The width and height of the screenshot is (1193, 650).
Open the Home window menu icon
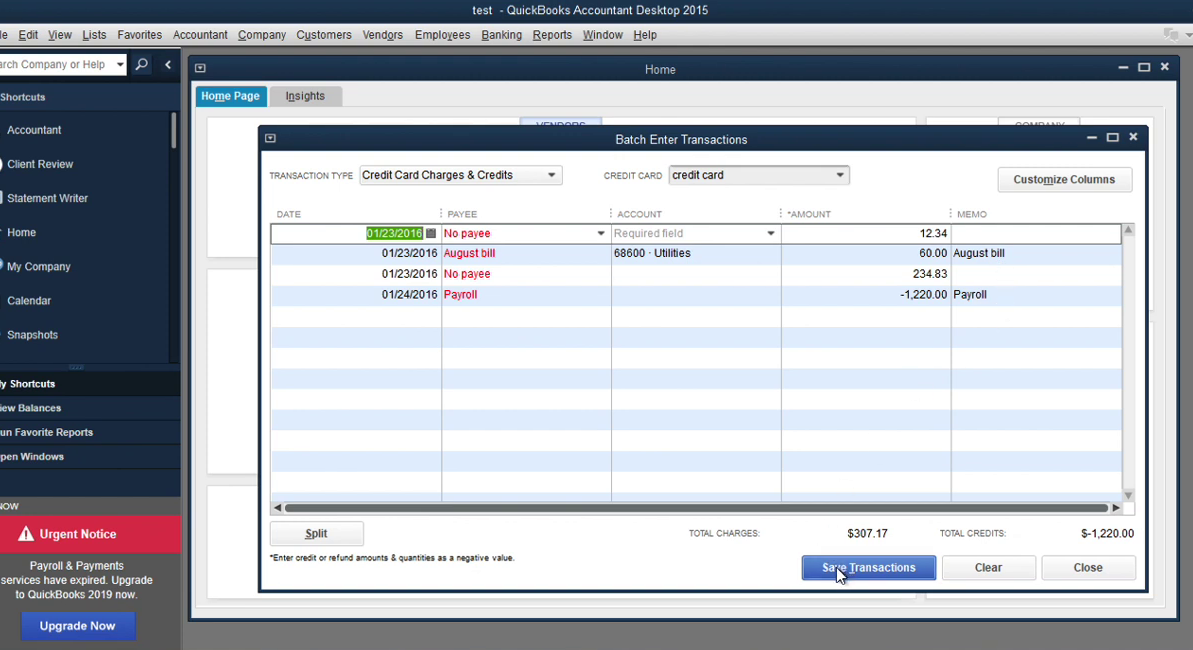click(200, 68)
